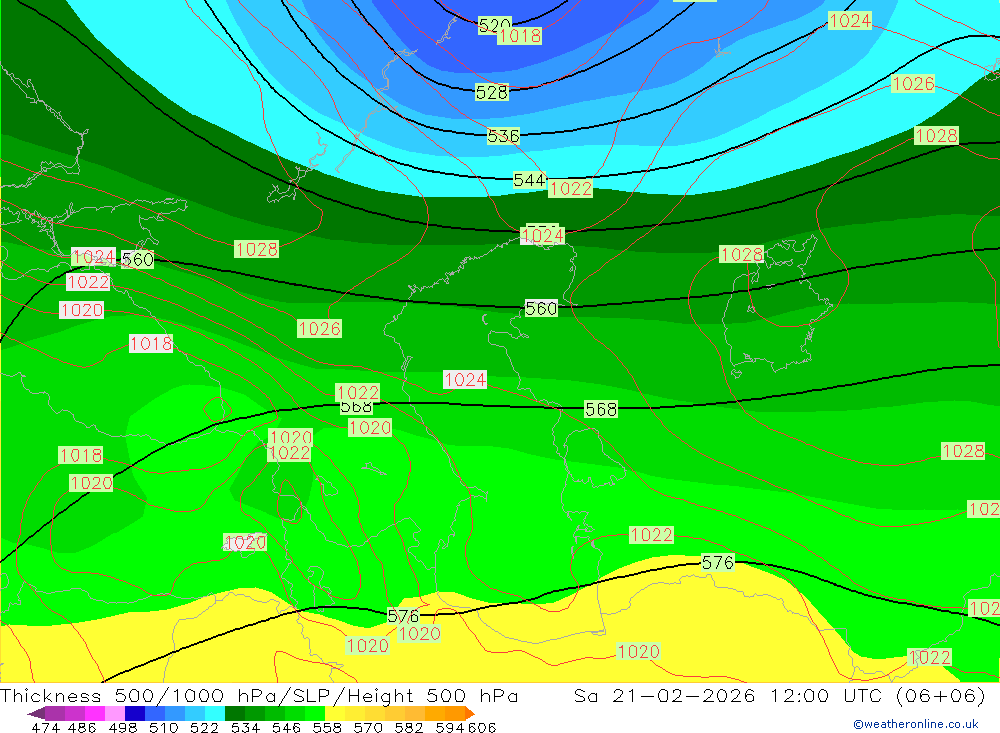Viewport: 1000px width, 733px height.
Task: Select the 1018 pressure label beside 520
Action: pos(520,36)
